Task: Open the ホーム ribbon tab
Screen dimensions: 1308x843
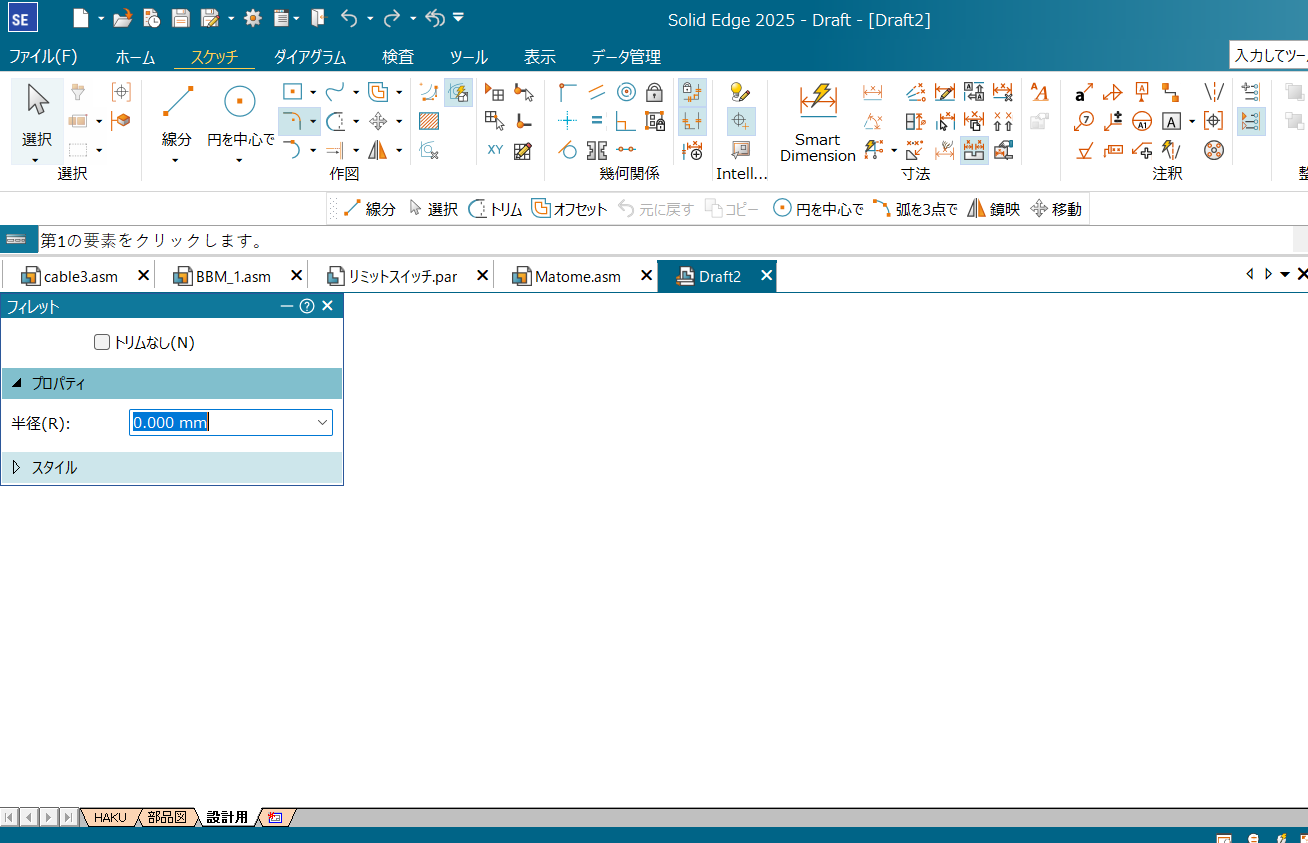Action: click(135, 57)
